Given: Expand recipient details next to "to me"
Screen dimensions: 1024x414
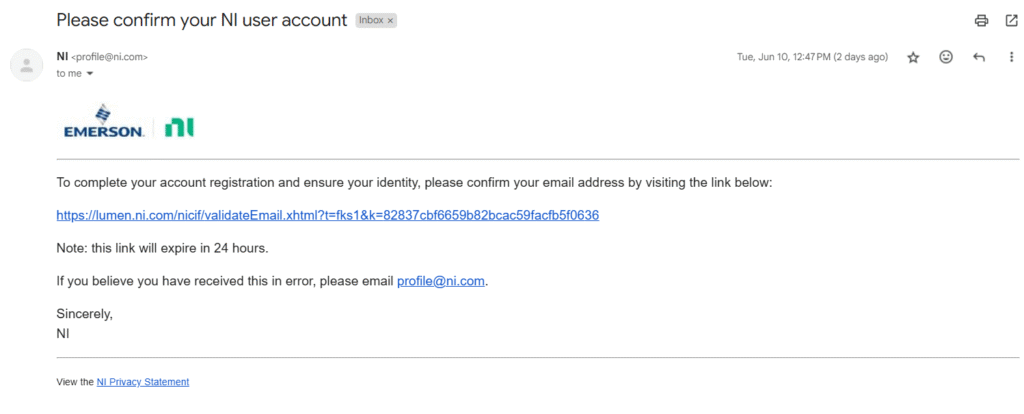Looking at the screenshot, I should pos(89,74).
